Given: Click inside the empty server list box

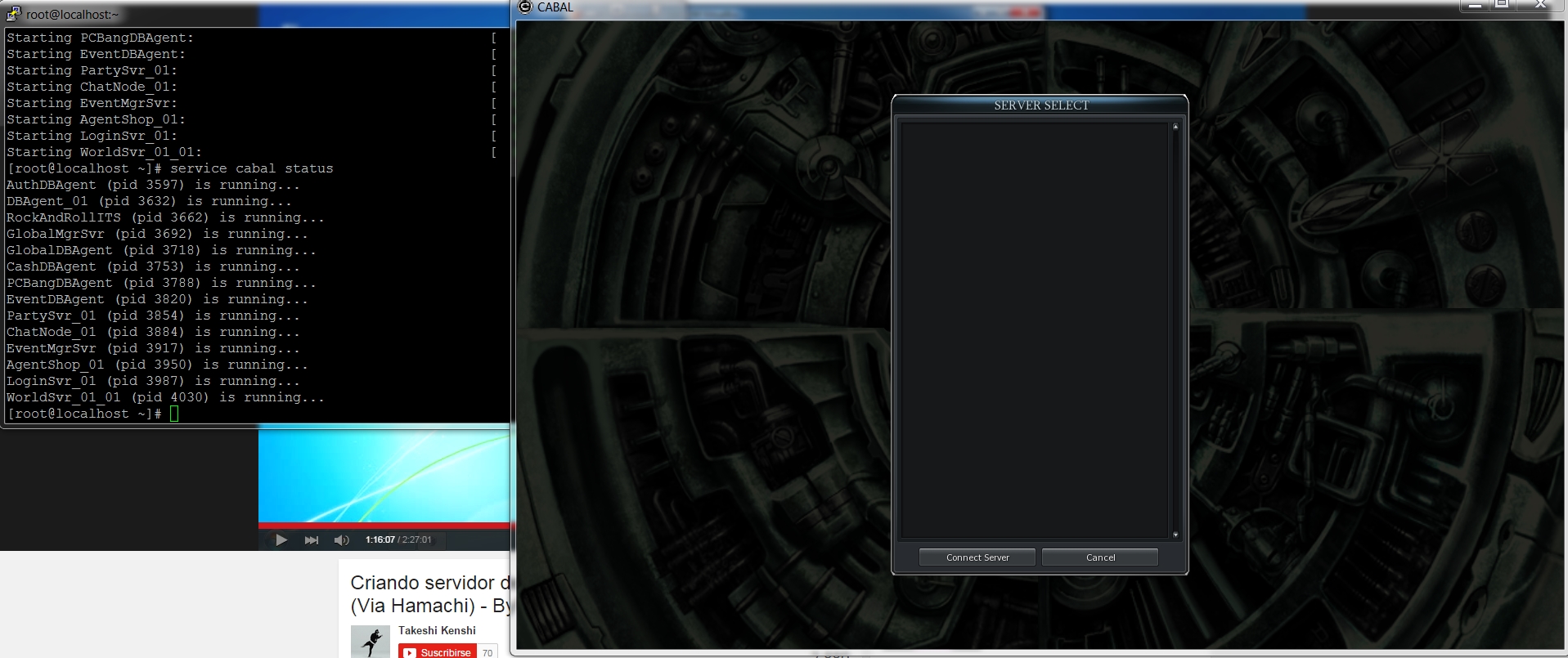Looking at the screenshot, I should point(1034,329).
